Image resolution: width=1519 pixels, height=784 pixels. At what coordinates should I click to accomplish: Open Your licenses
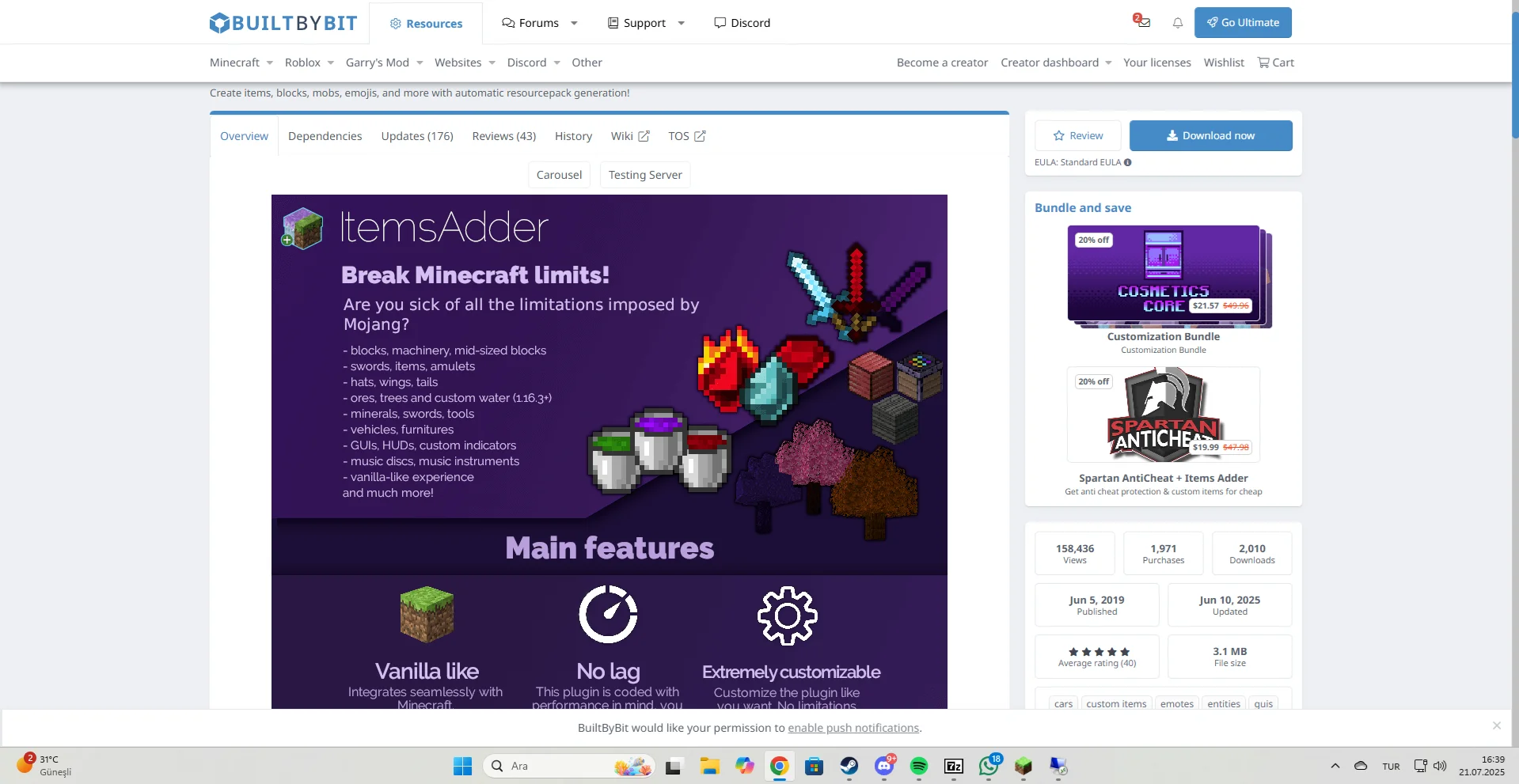coord(1157,62)
